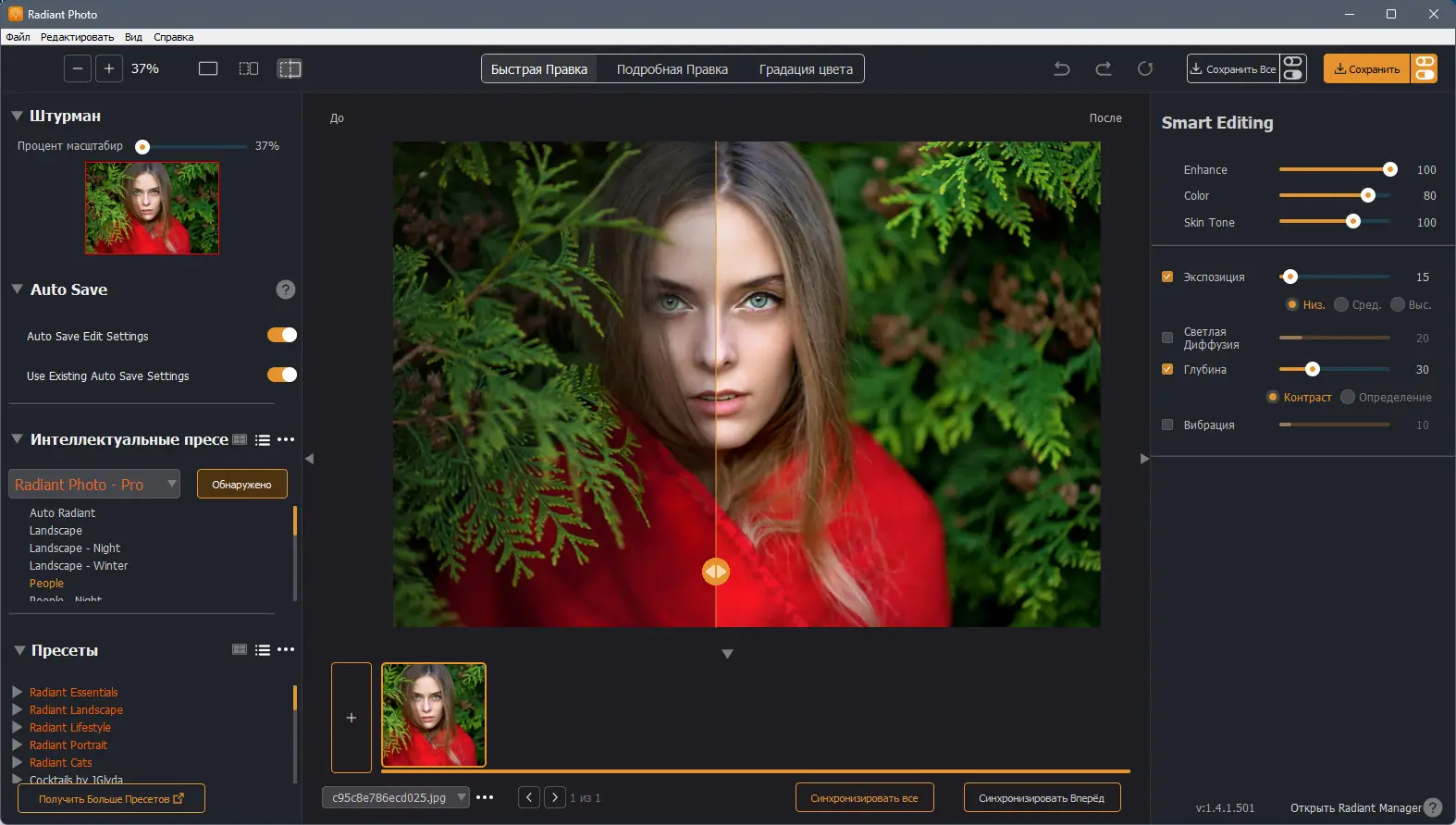Viewport: 1456px width, 825px height.
Task: Expand Radiant Portrait preset group
Action: click(17, 745)
